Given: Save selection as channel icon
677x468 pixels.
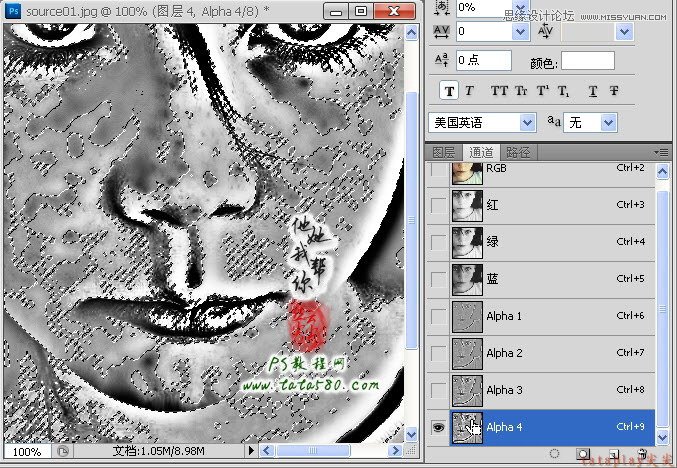Looking at the screenshot, I should pos(583,454).
